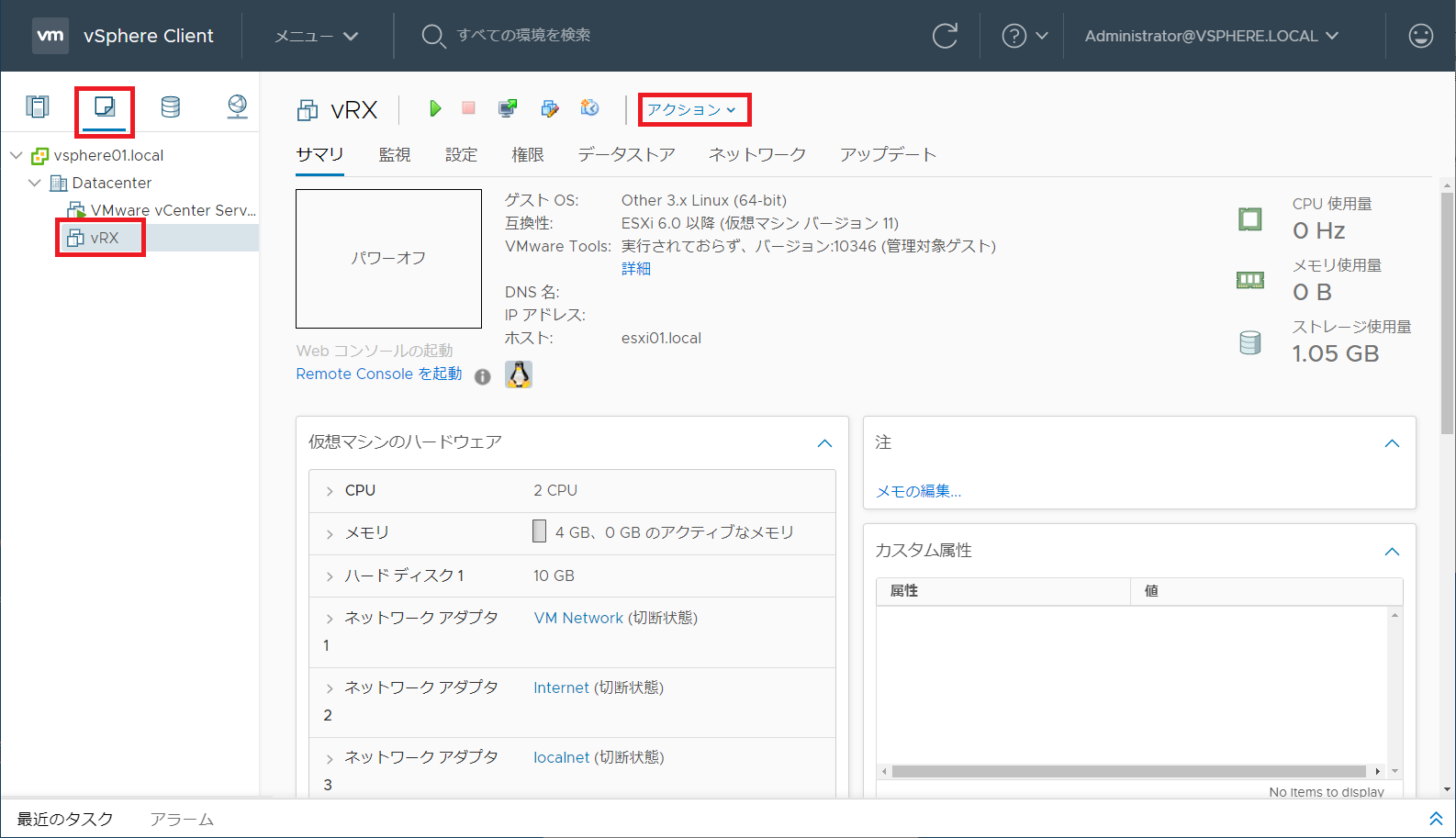
Task: Switch to the 監視 tab
Action: (x=395, y=154)
